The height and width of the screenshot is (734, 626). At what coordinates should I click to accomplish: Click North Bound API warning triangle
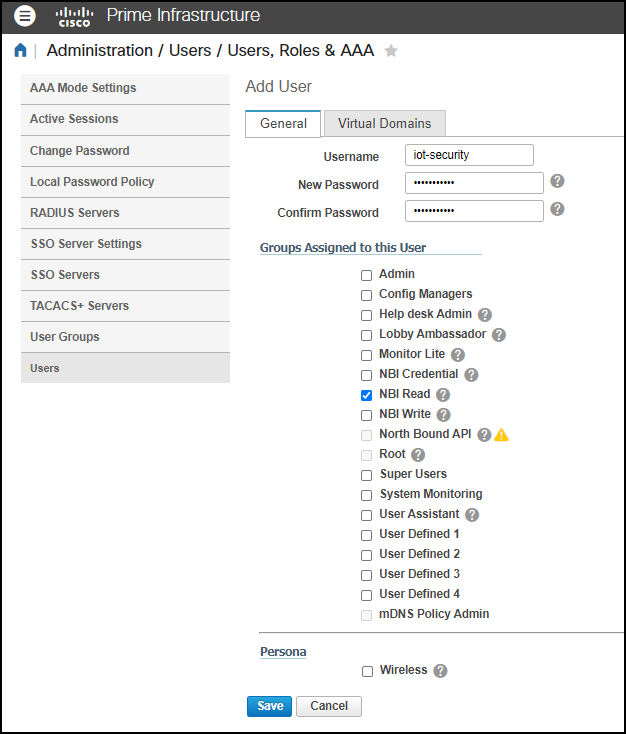pyautogui.click(x=501, y=435)
